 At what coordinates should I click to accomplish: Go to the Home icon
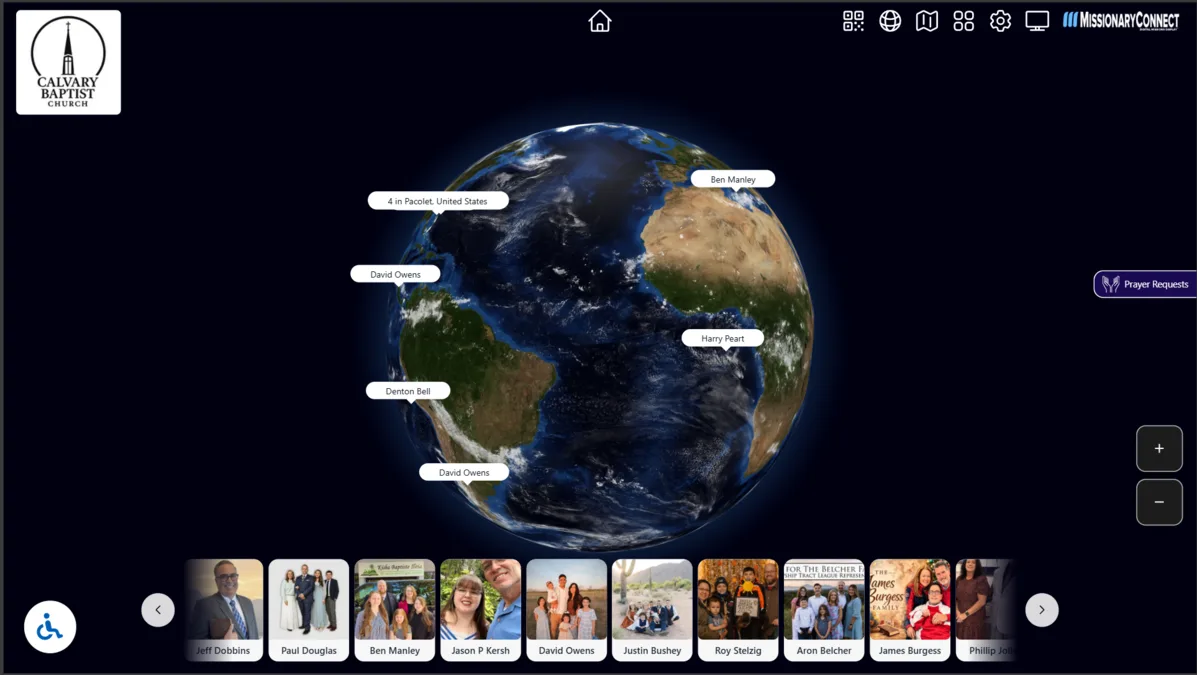[x=599, y=21]
